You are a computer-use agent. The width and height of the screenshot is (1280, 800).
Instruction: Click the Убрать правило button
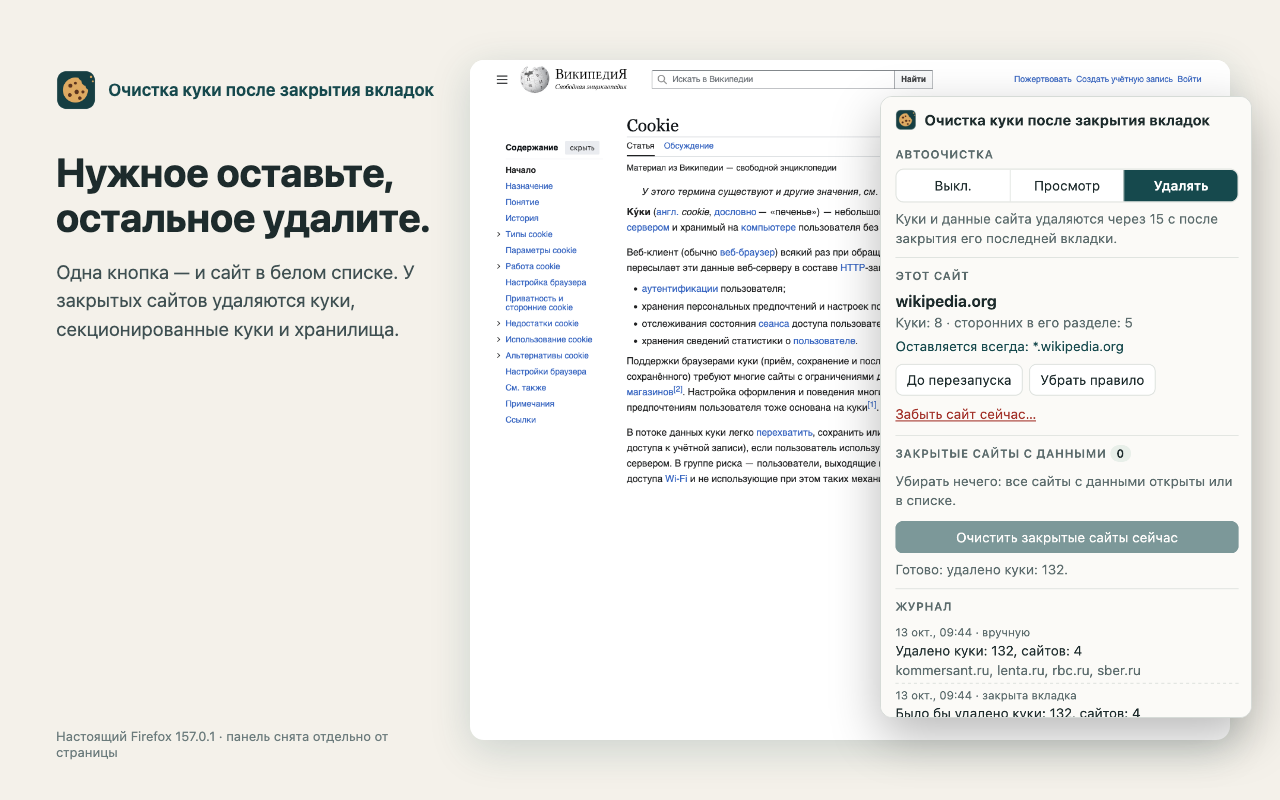click(x=1092, y=380)
